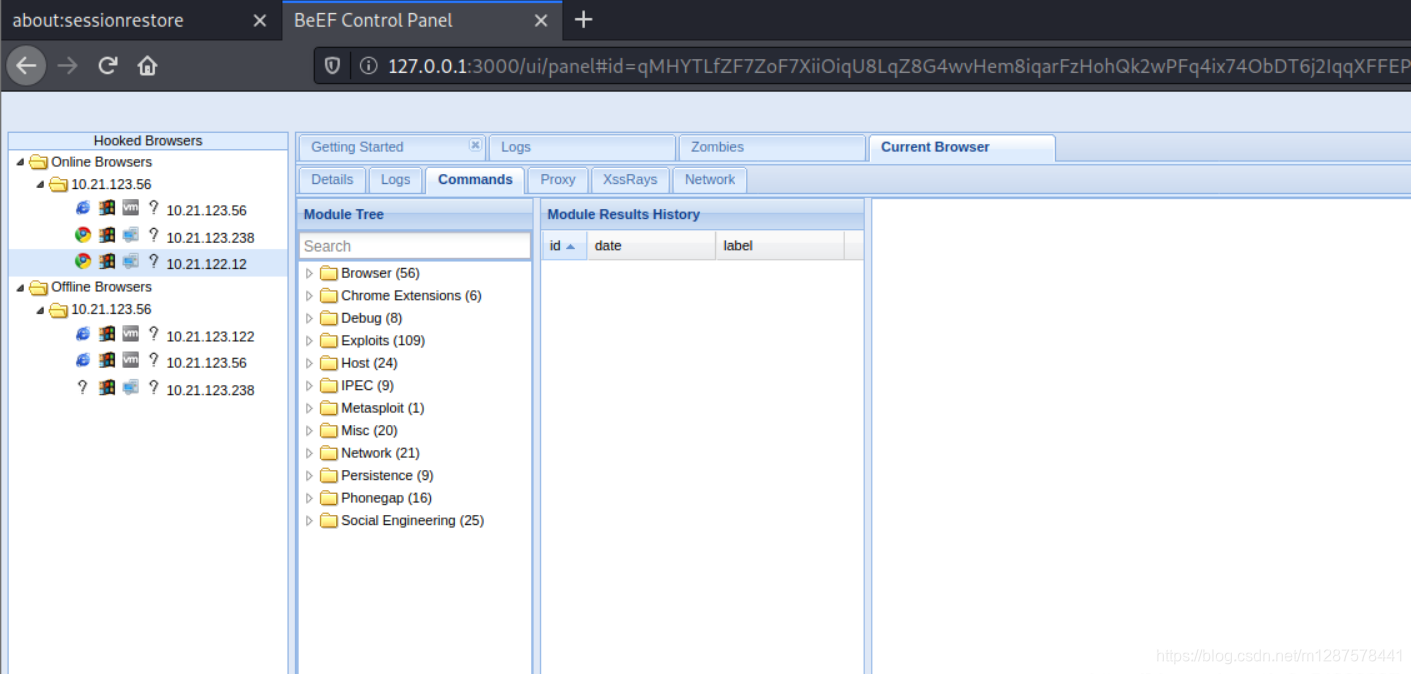Image resolution: width=1411 pixels, height=674 pixels.
Task: Collapse the Online Browsers tree node
Action: point(20,162)
